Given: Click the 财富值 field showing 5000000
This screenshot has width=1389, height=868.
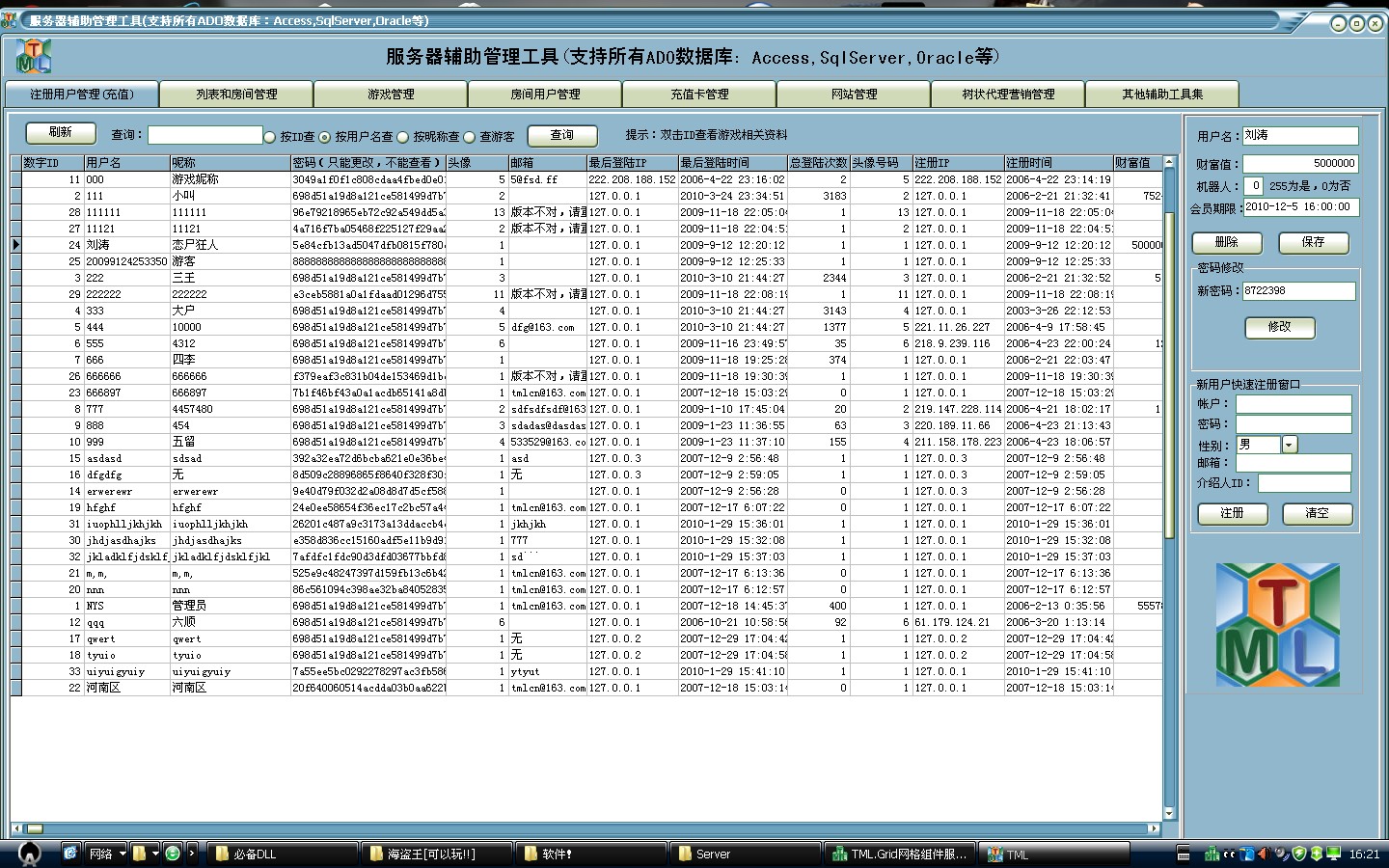Looking at the screenshot, I should (1300, 164).
